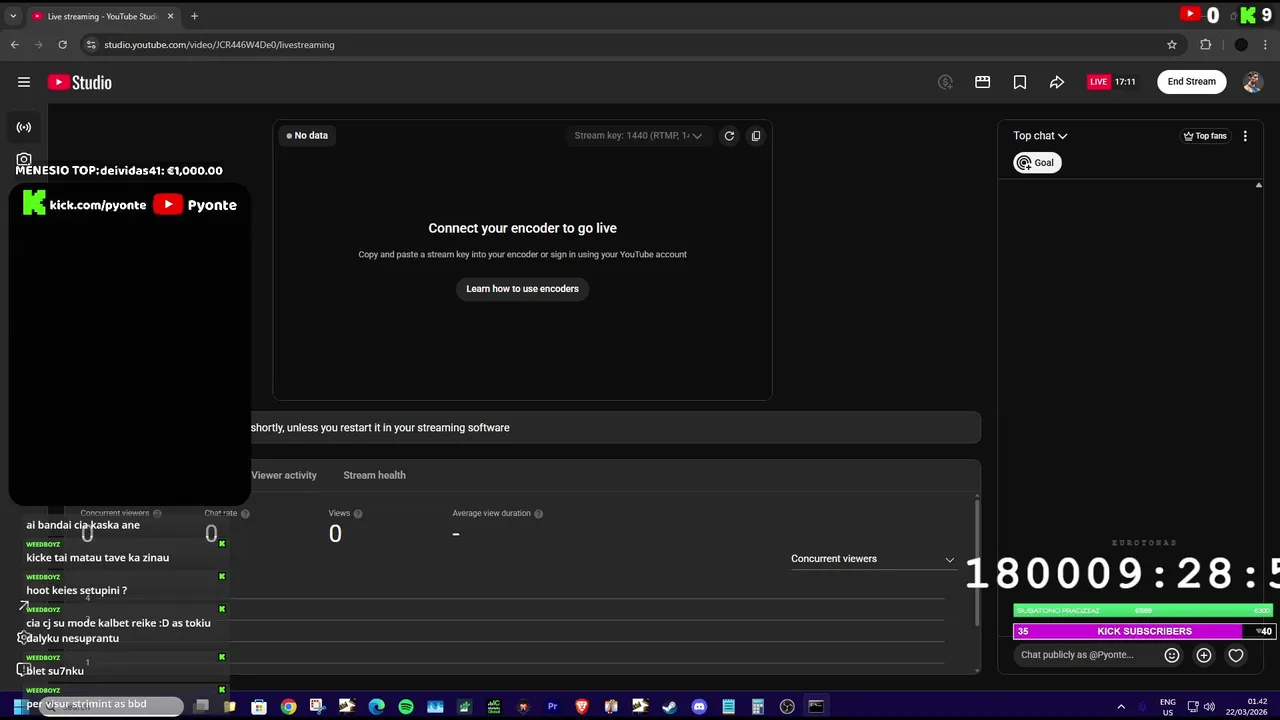Viewport: 1280px width, 720px height.
Task: Click the Views count value
Action: tap(335, 534)
